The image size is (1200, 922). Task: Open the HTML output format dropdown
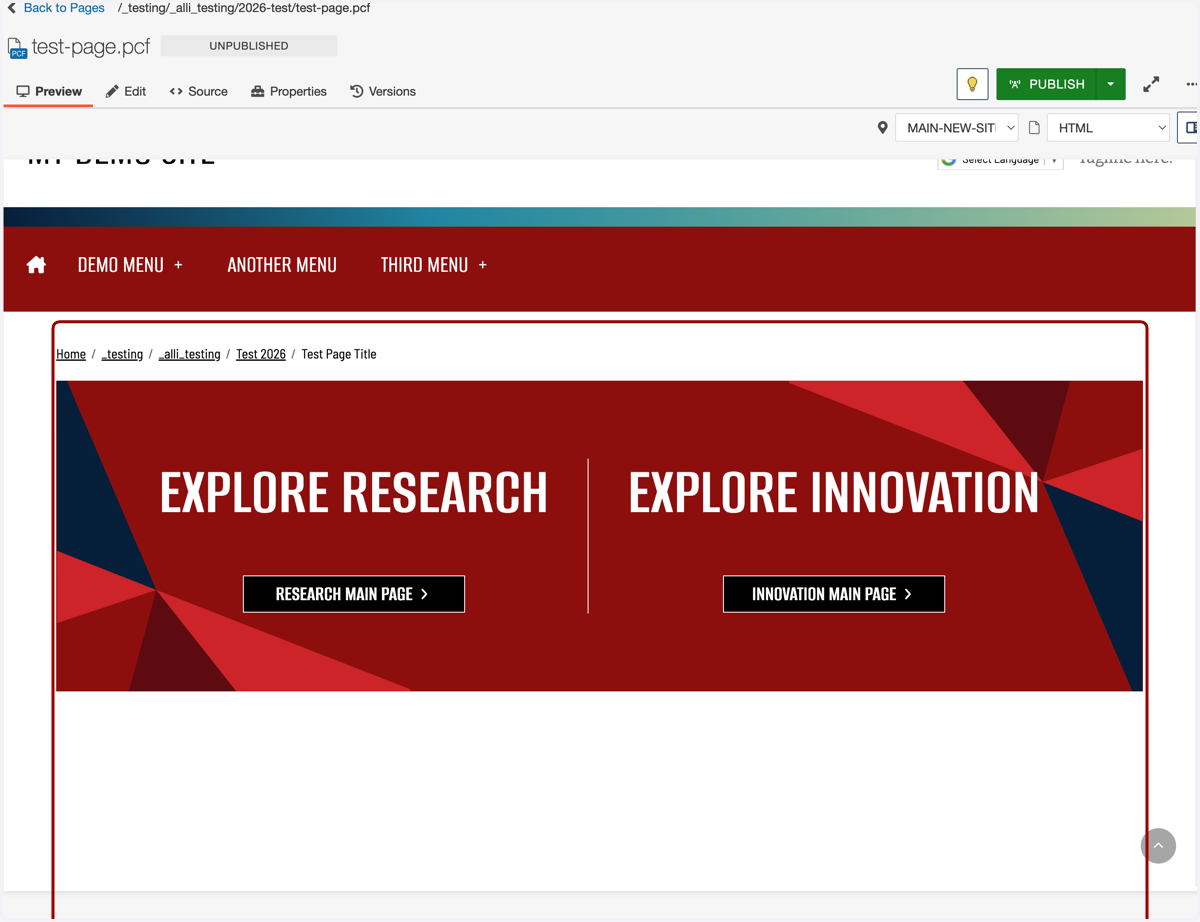pyautogui.click(x=1108, y=128)
